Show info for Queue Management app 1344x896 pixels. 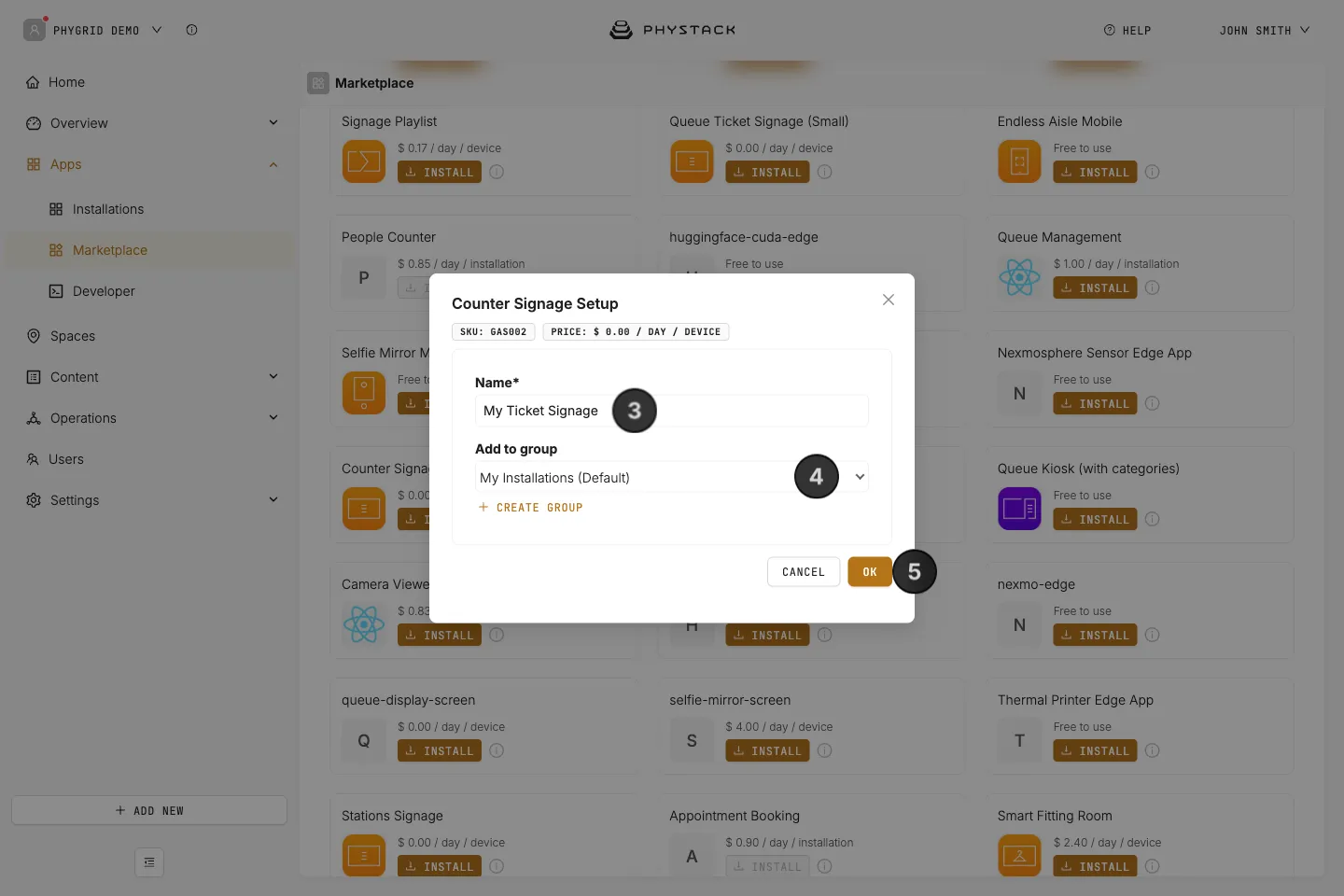tap(1153, 287)
